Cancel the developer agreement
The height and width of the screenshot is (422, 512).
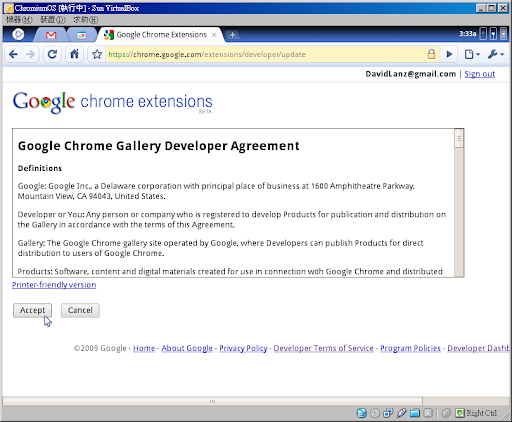click(x=80, y=310)
